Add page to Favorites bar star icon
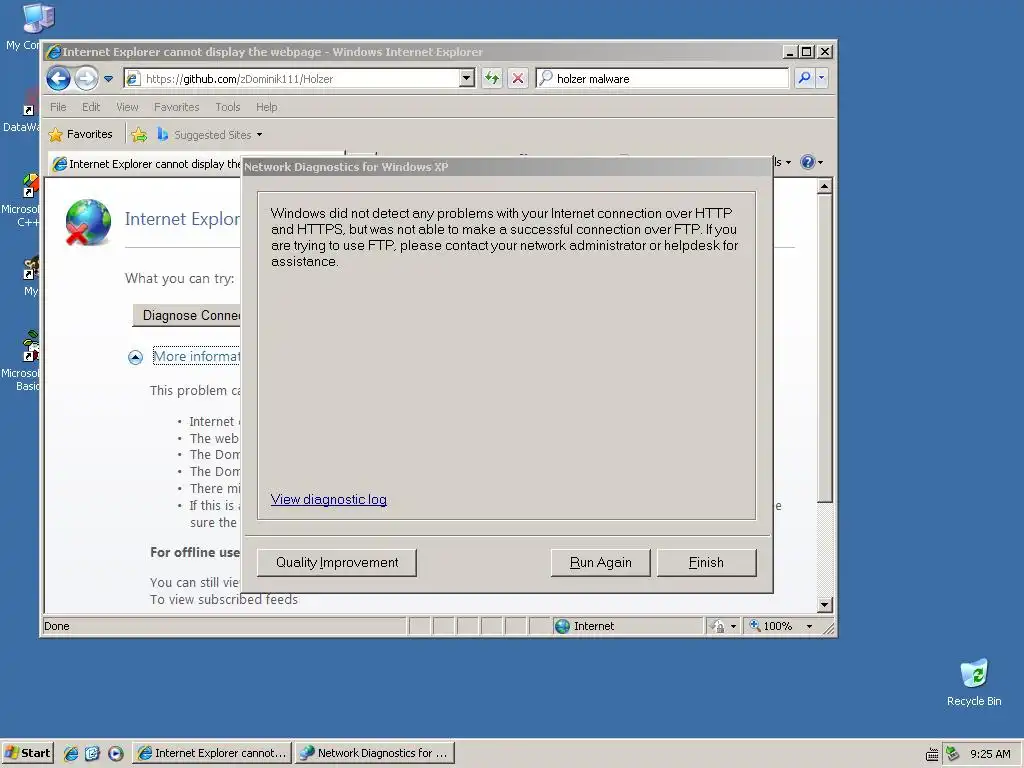This screenshot has width=1024, height=768. click(x=139, y=135)
